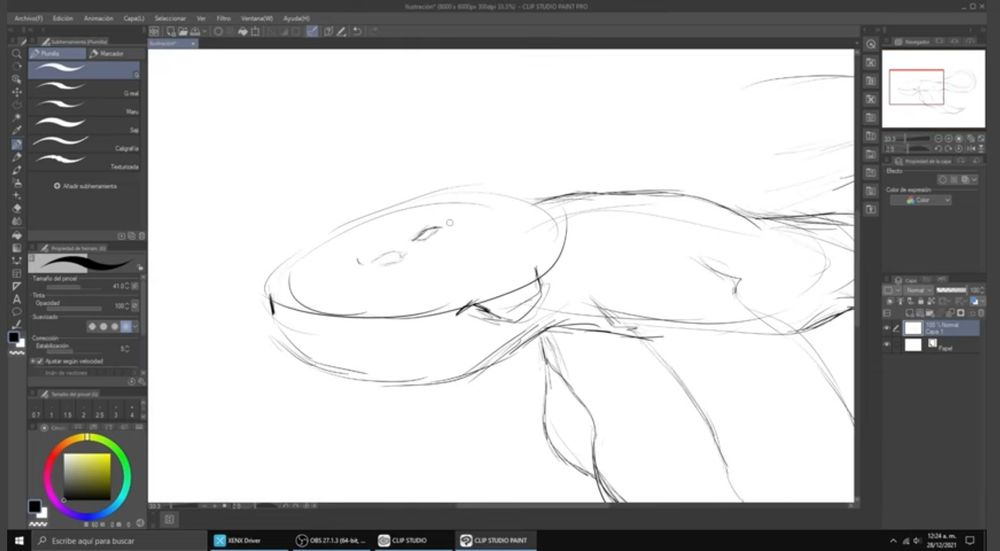Select the Balloon tool

[17, 312]
